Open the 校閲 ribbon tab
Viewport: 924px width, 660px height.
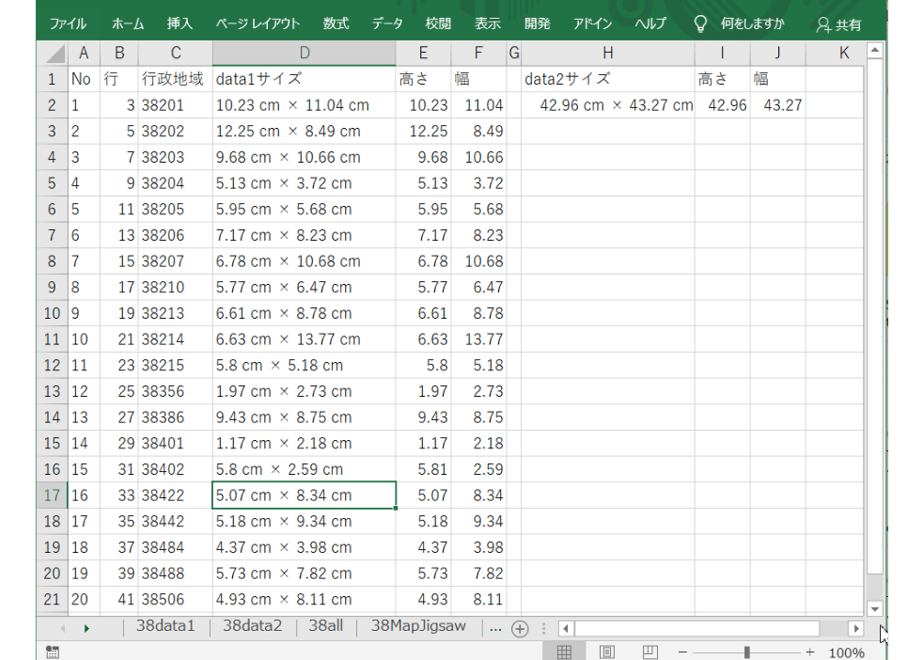pyautogui.click(x=438, y=24)
